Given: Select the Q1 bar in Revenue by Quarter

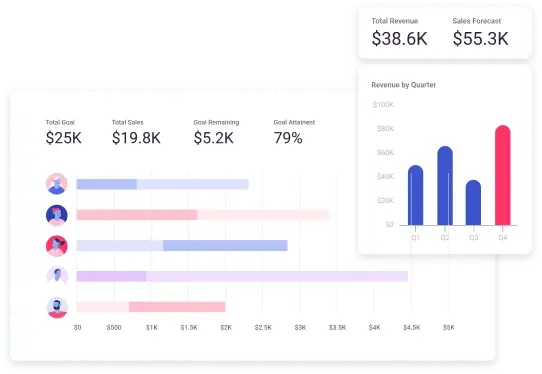Looking at the screenshot, I should [x=415, y=195].
